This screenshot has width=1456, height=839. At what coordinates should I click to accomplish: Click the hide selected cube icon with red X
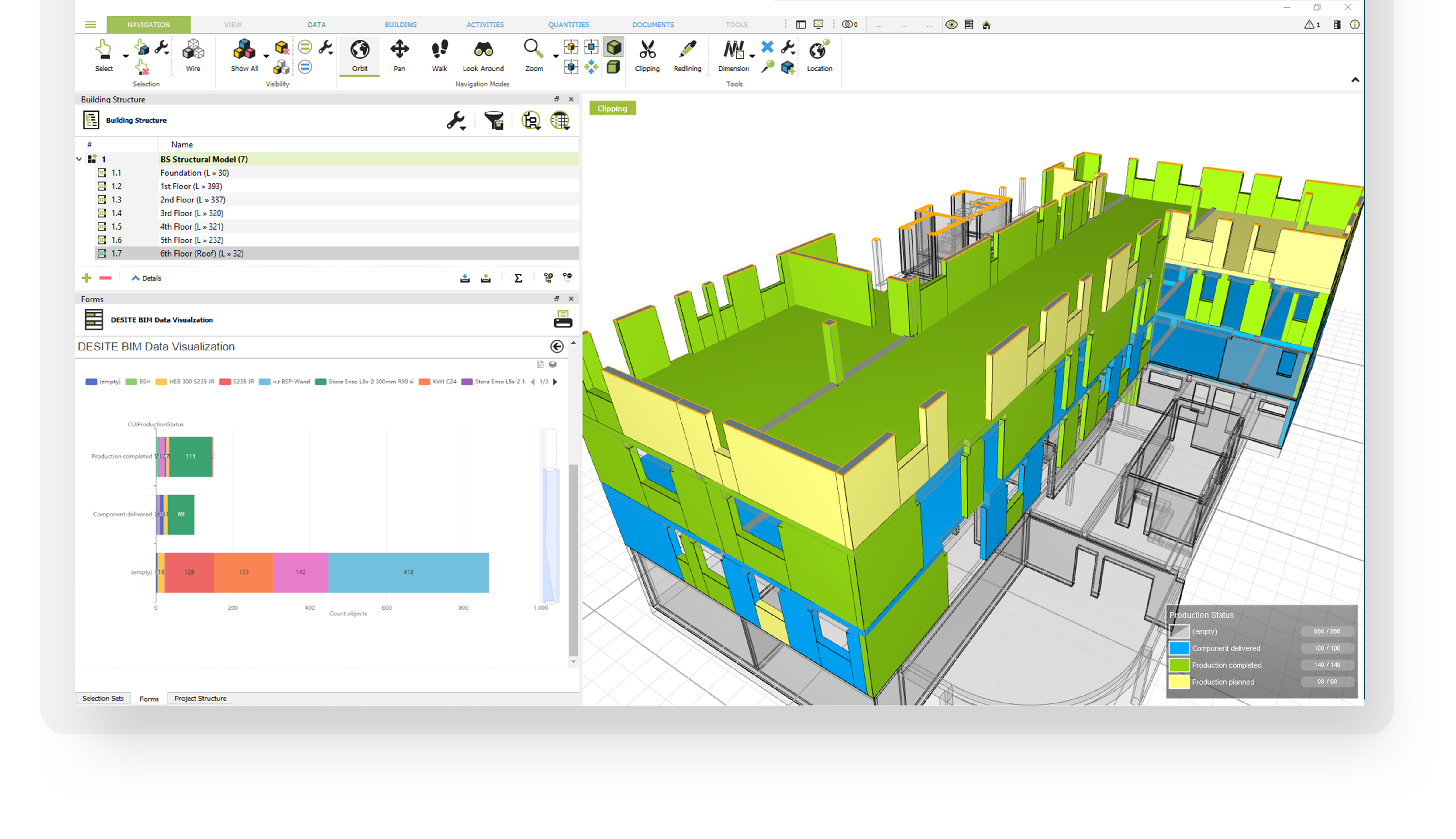282,47
